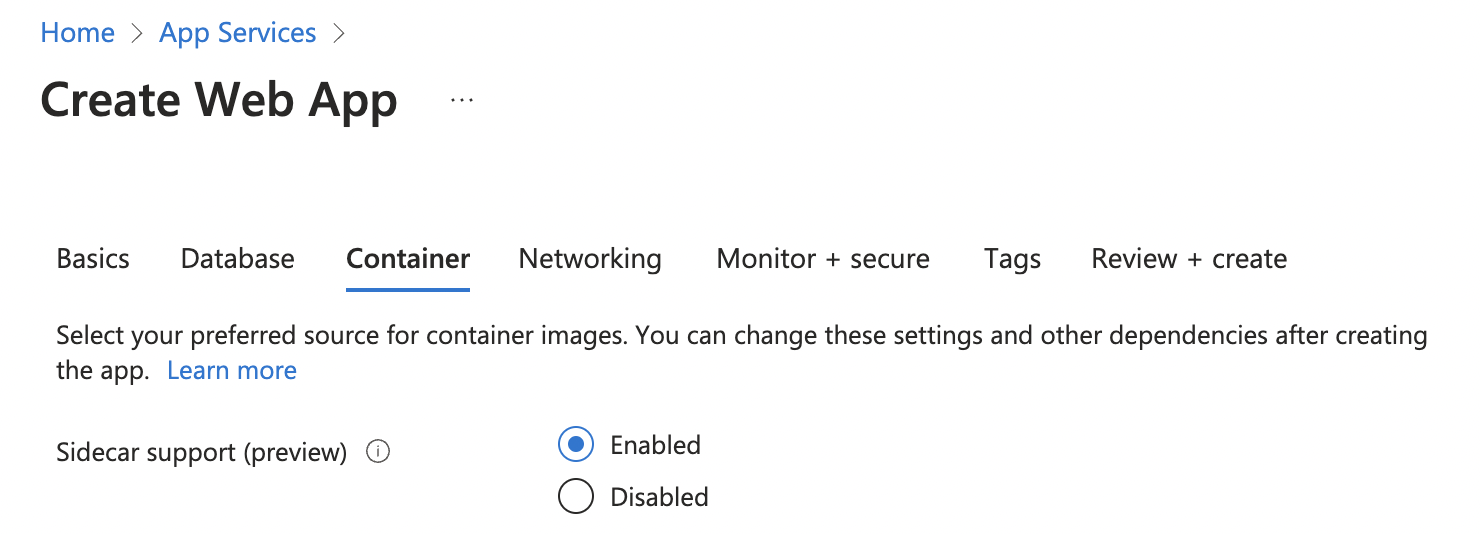The width and height of the screenshot is (1480, 534).
Task: Open the Monitor + secure tab
Action: [x=823, y=259]
